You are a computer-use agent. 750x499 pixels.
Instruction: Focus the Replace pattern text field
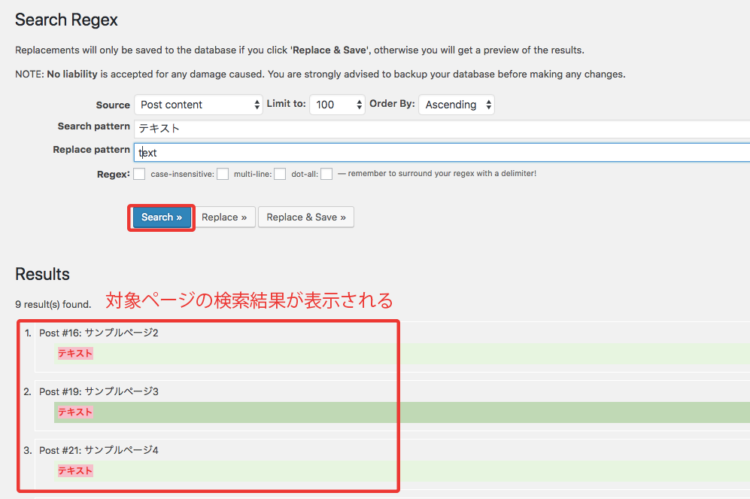[x=440, y=152]
